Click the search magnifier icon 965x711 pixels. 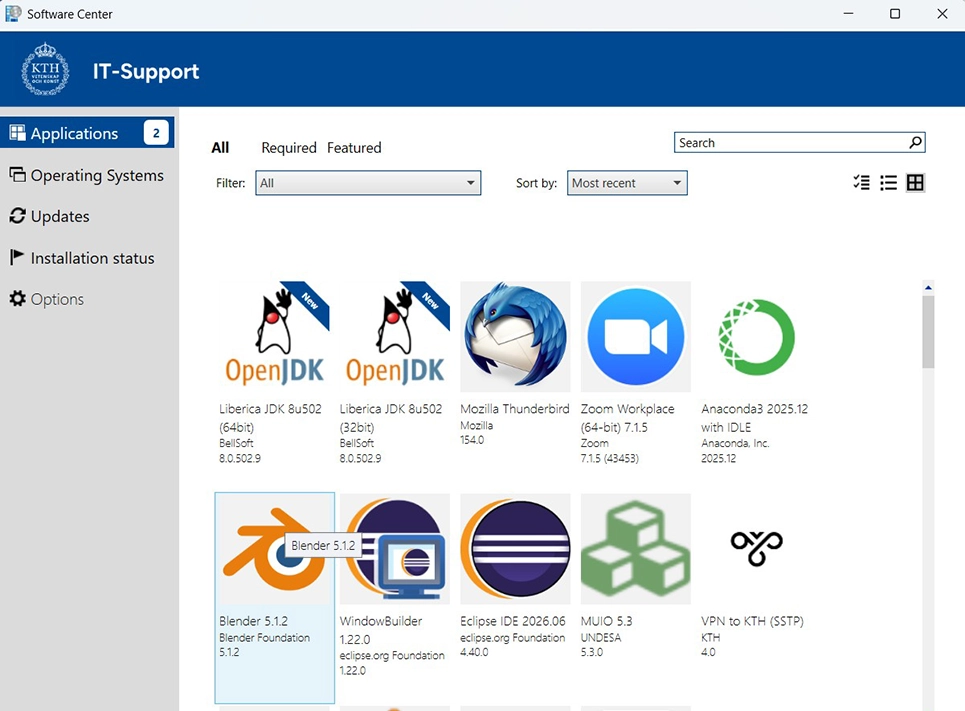pos(915,142)
